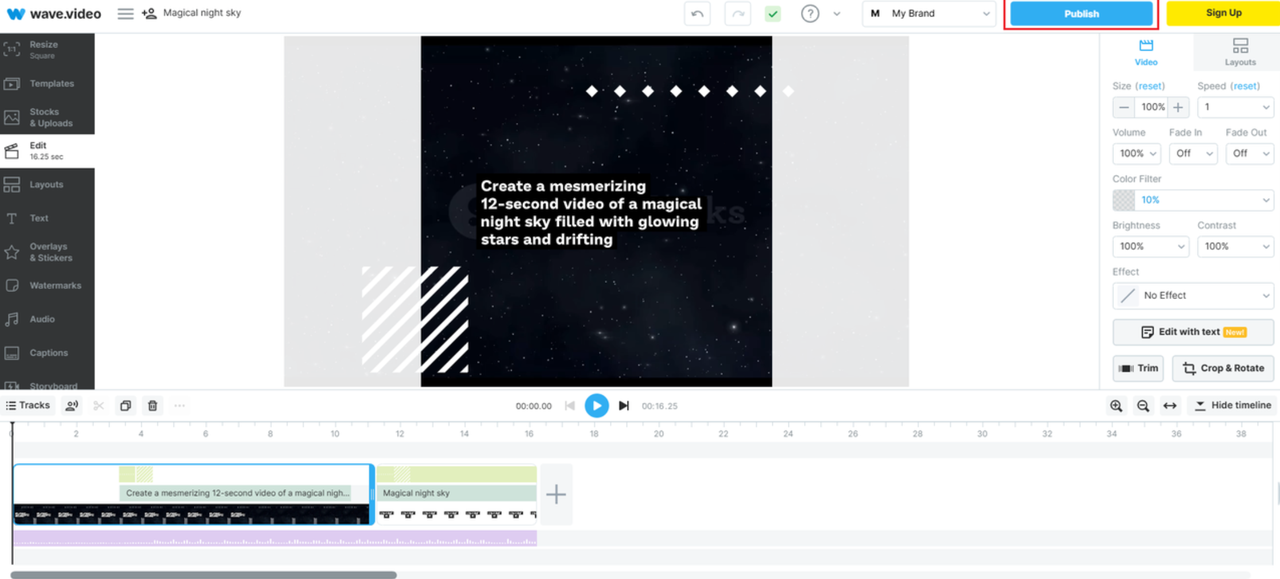The height and width of the screenshot is (579, 1280).
Task: Select the 'Create a mesmerizing 12-second' text clip
Action: click(x=236, y=493)
